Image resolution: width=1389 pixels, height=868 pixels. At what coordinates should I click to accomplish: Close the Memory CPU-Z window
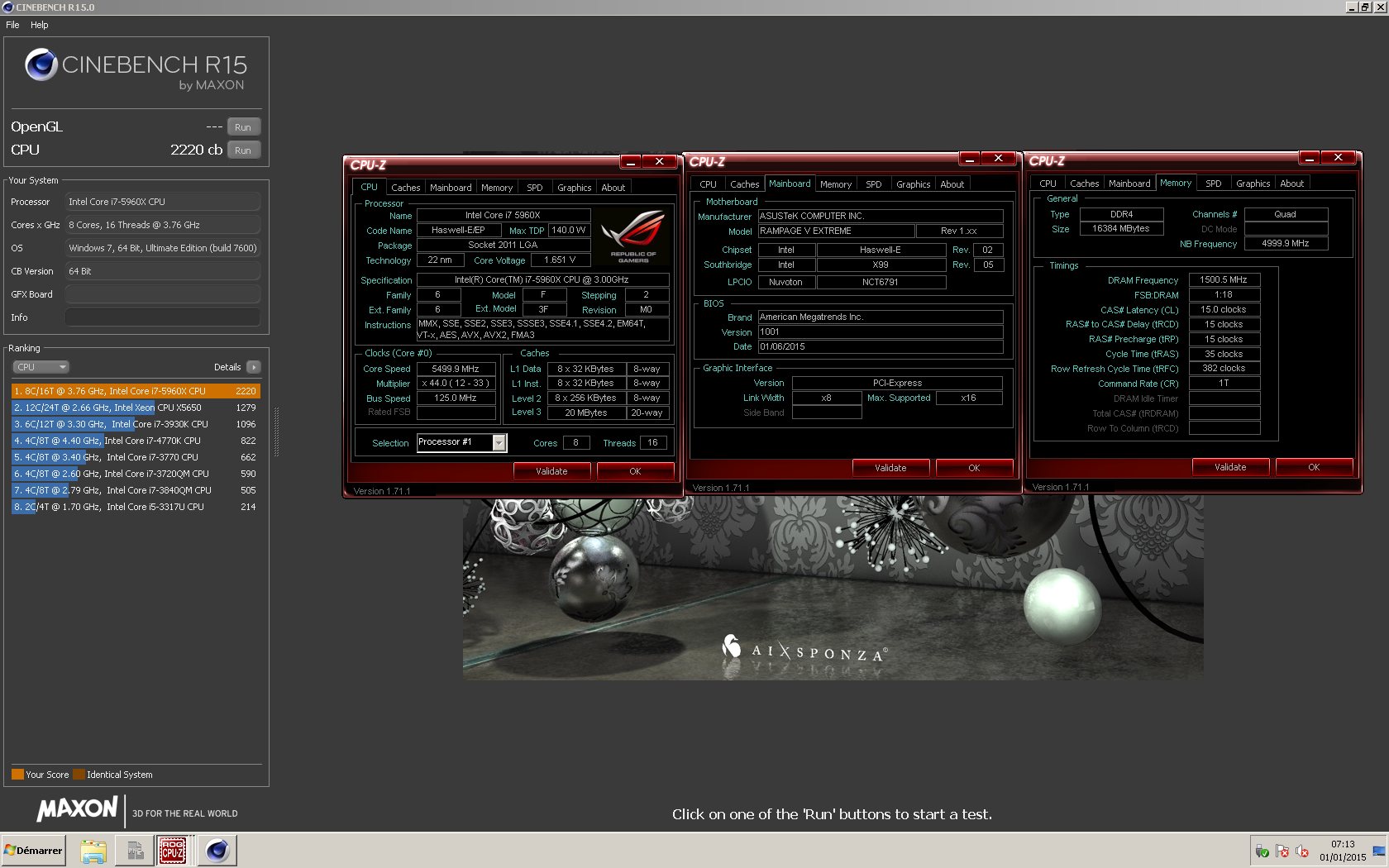click(1338, 157)
